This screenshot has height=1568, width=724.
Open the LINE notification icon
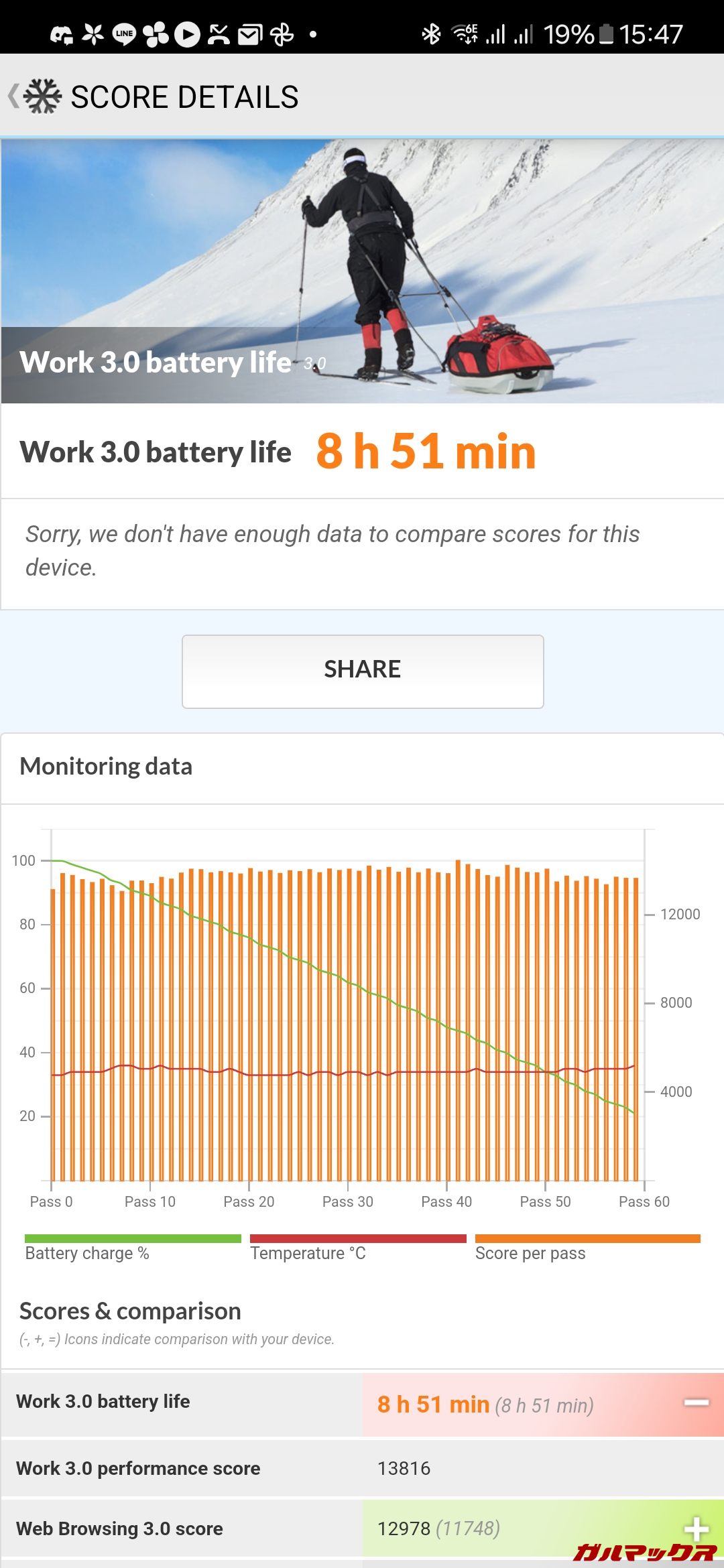pos(124,34)
